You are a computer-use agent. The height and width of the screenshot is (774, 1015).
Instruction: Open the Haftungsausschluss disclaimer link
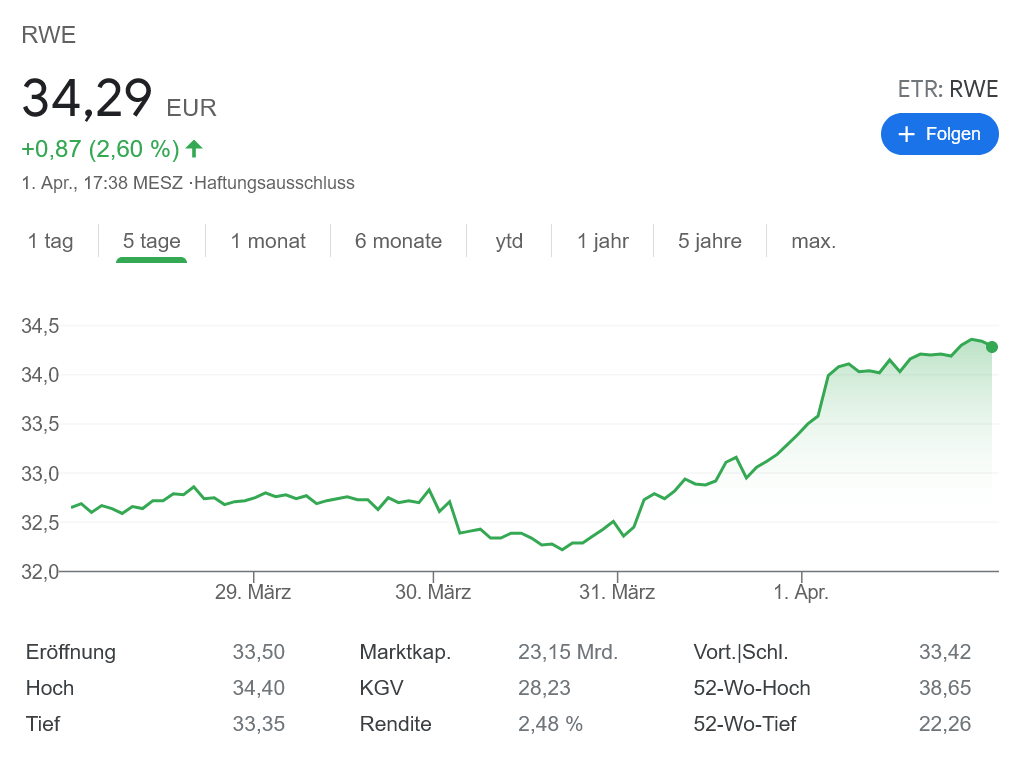(x=274, y=183)
